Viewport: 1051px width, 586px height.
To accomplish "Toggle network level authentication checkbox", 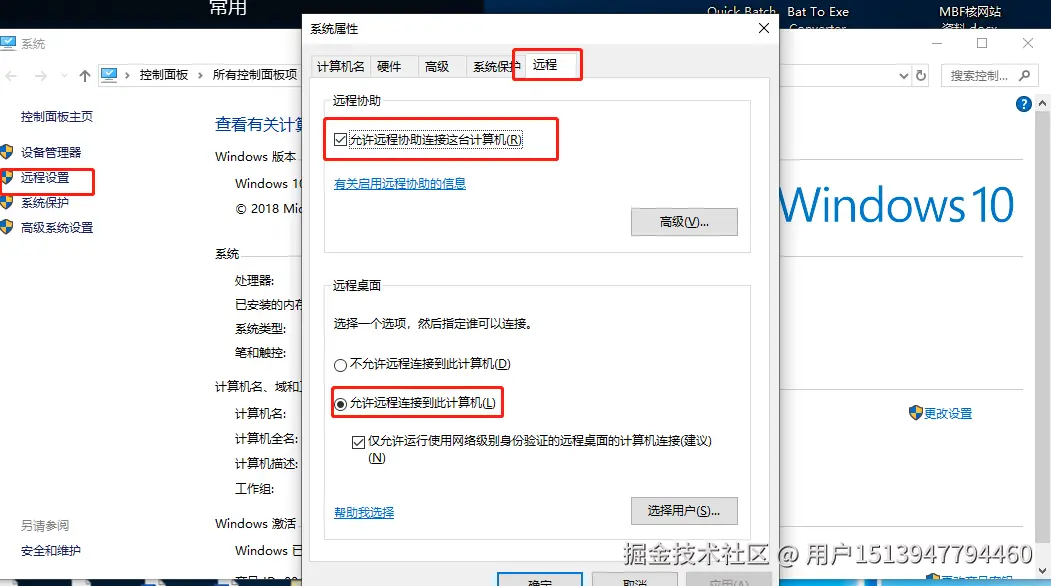I will 359,442.
